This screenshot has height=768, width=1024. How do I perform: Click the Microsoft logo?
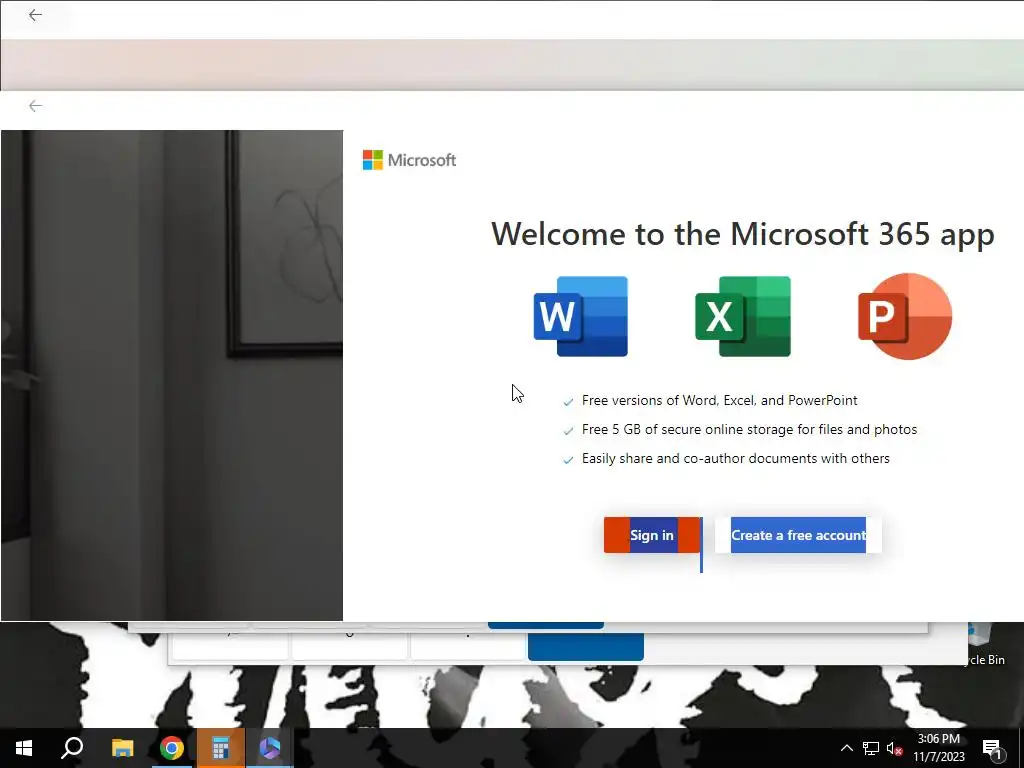[x=409, y=160]
